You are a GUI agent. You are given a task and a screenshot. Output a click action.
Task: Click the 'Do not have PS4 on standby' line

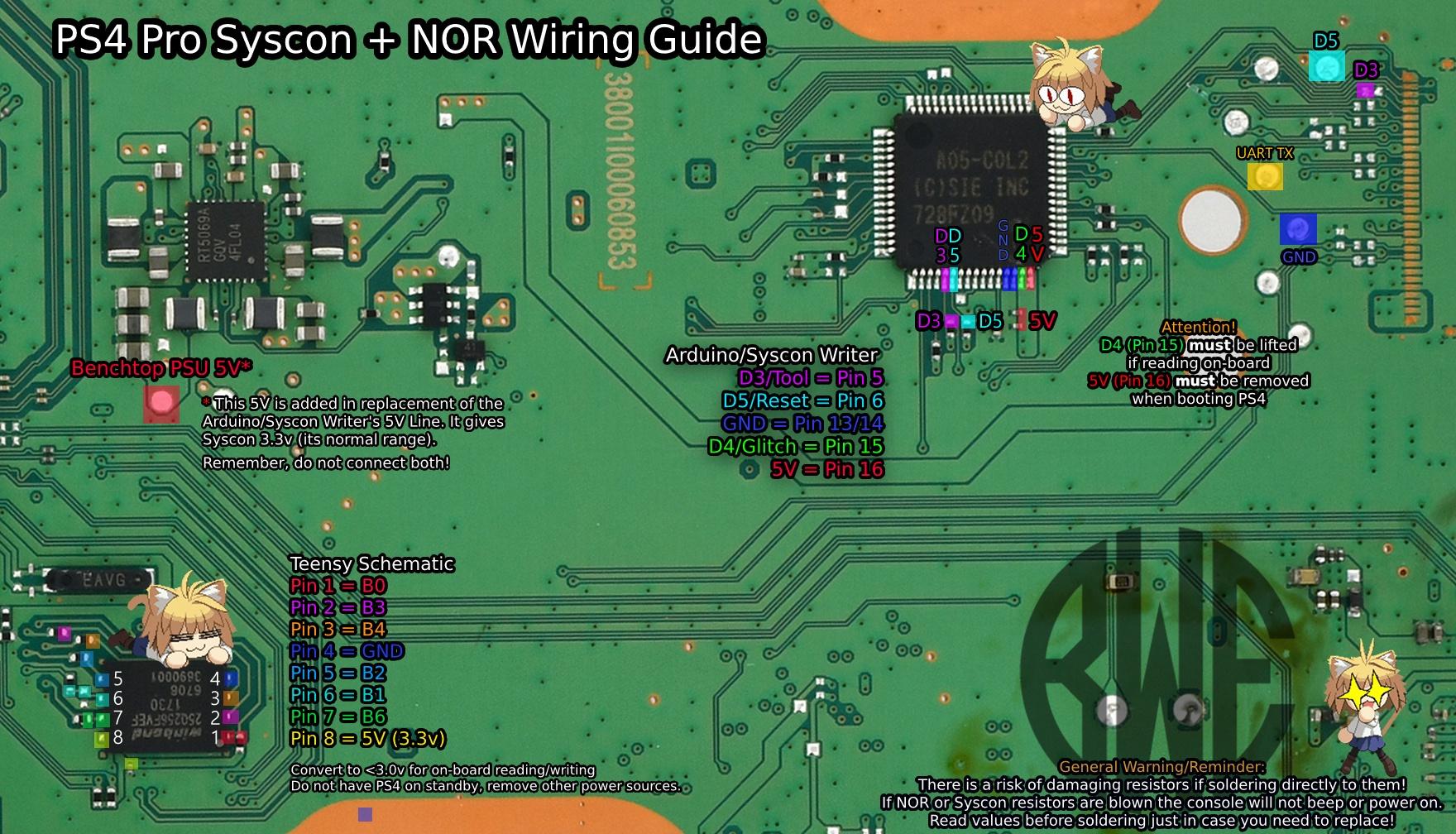486,786
